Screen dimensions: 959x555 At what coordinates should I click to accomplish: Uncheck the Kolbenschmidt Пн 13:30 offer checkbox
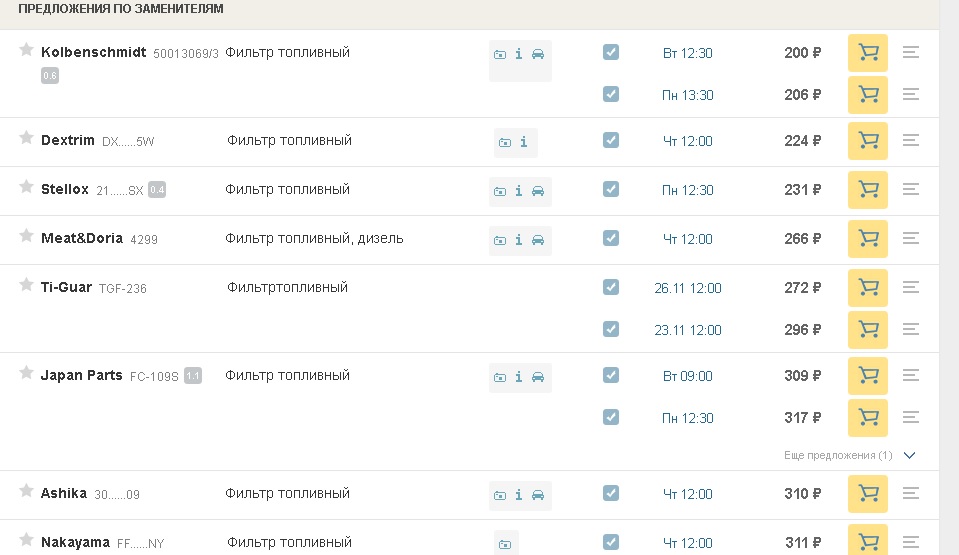coord(610,94)
